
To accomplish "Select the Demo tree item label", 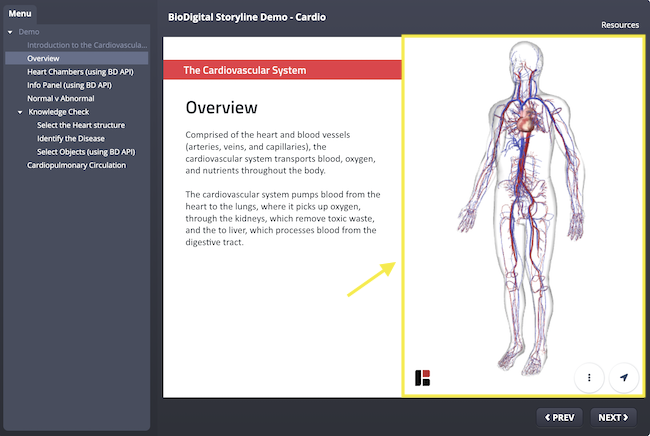I will pyautogui.click(x=29, y=32).
